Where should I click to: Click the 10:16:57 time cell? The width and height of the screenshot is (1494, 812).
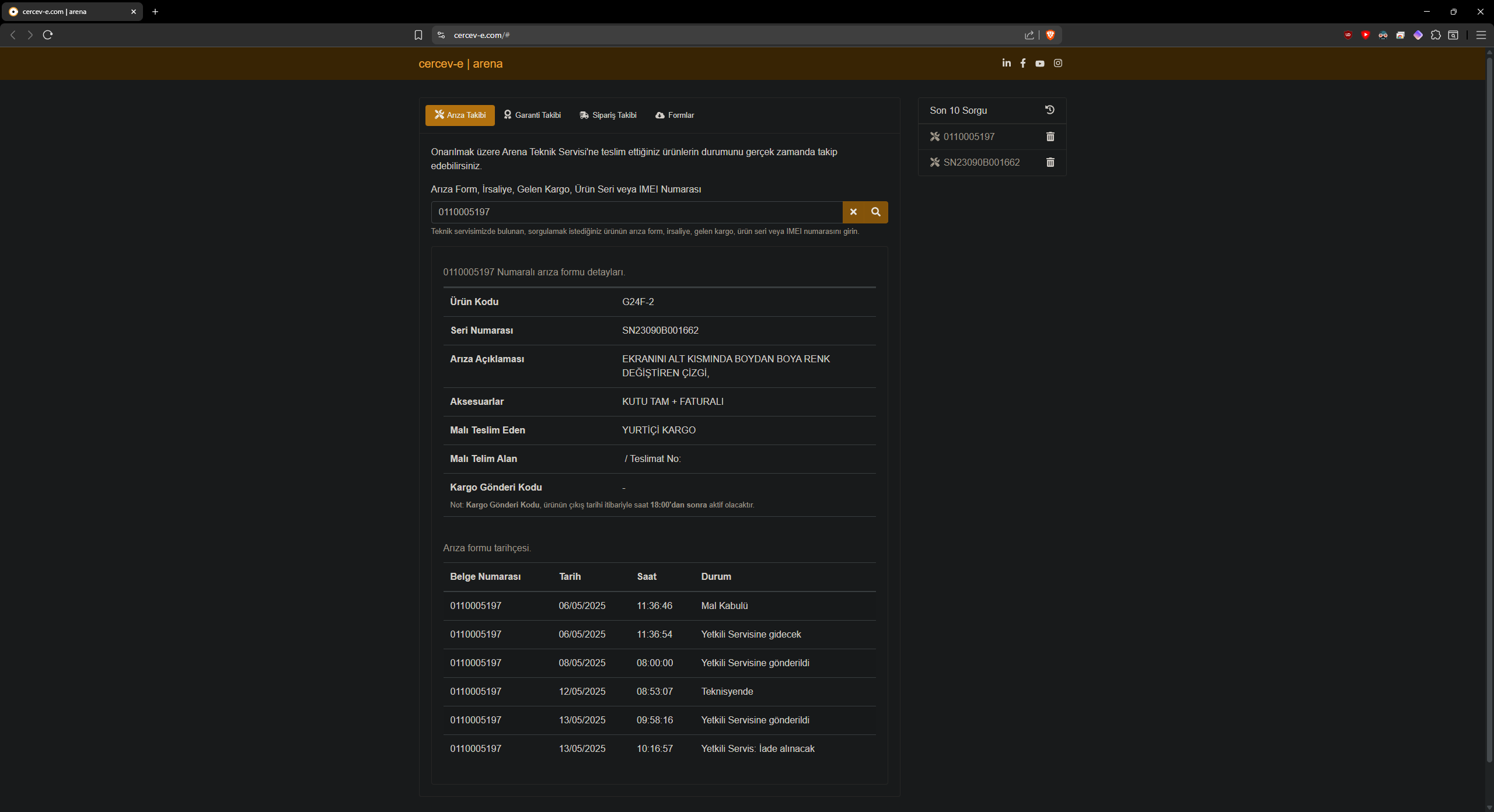(654, 748)
